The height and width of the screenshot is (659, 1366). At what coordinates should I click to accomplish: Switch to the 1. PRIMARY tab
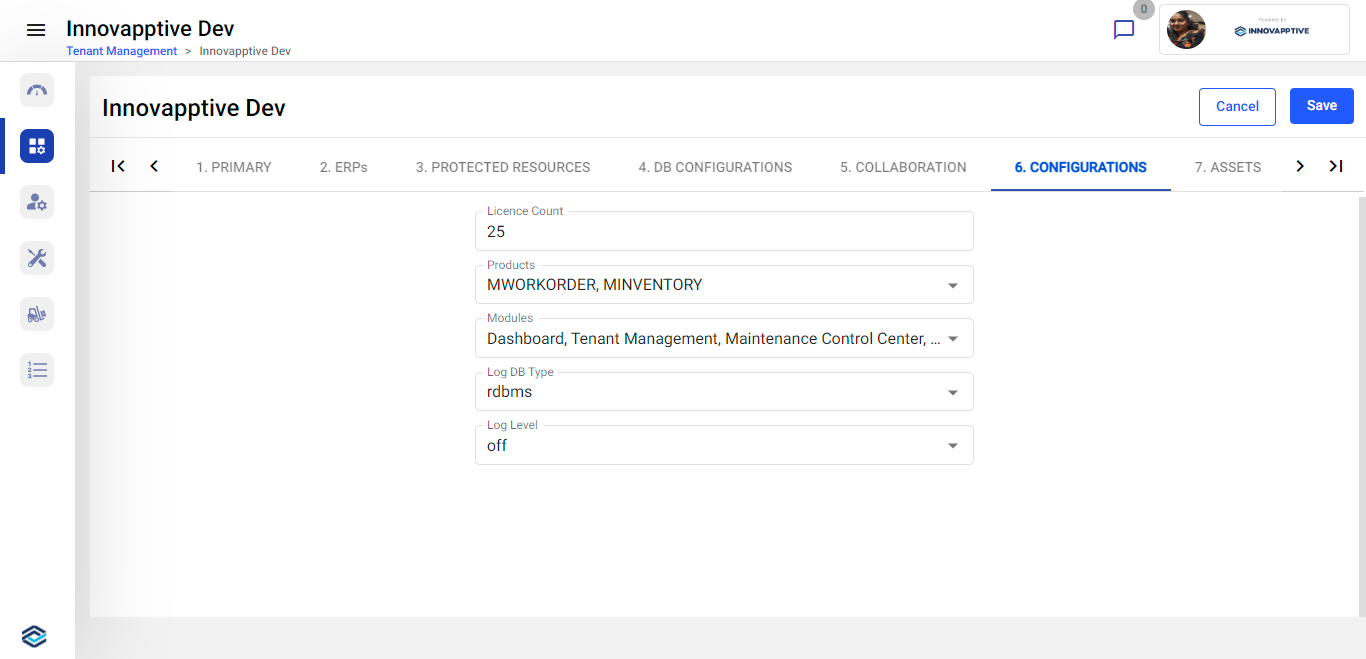[x=234, y=167]
